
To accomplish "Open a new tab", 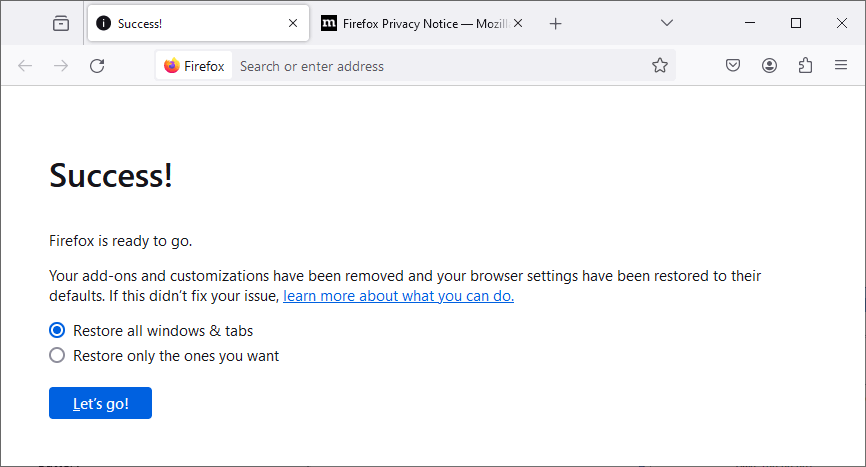I will [556, 23].
